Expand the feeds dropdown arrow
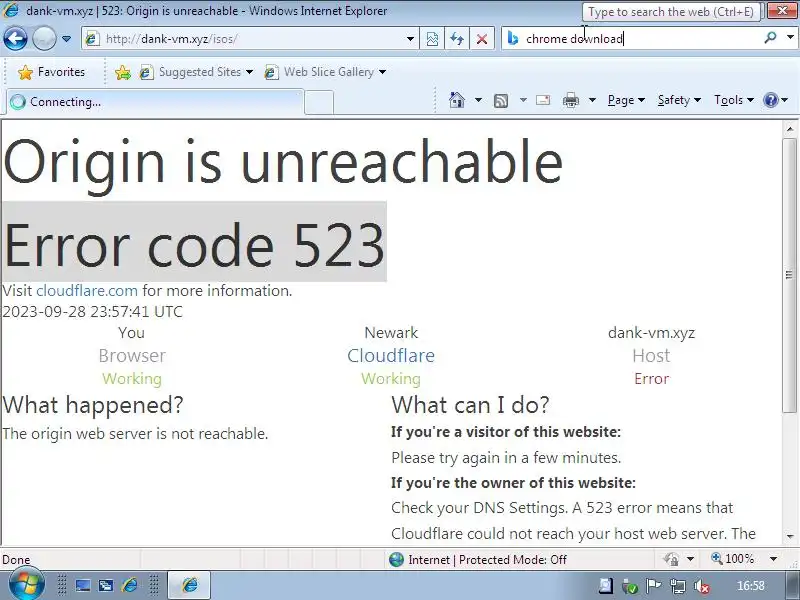Screen dimensions: 800x600 [523, 100]
